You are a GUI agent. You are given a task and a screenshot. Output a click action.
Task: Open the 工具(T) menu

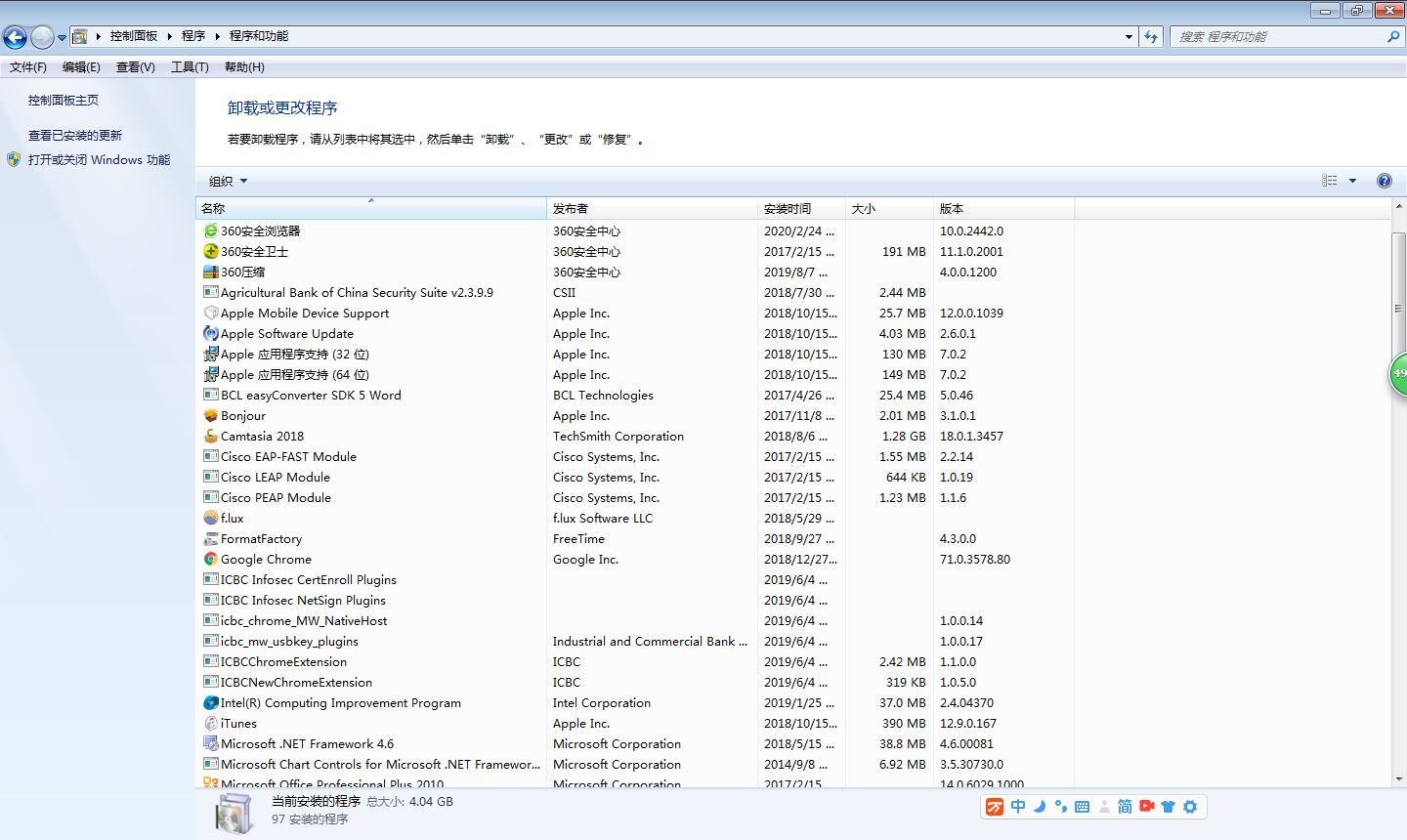point(190,67)
